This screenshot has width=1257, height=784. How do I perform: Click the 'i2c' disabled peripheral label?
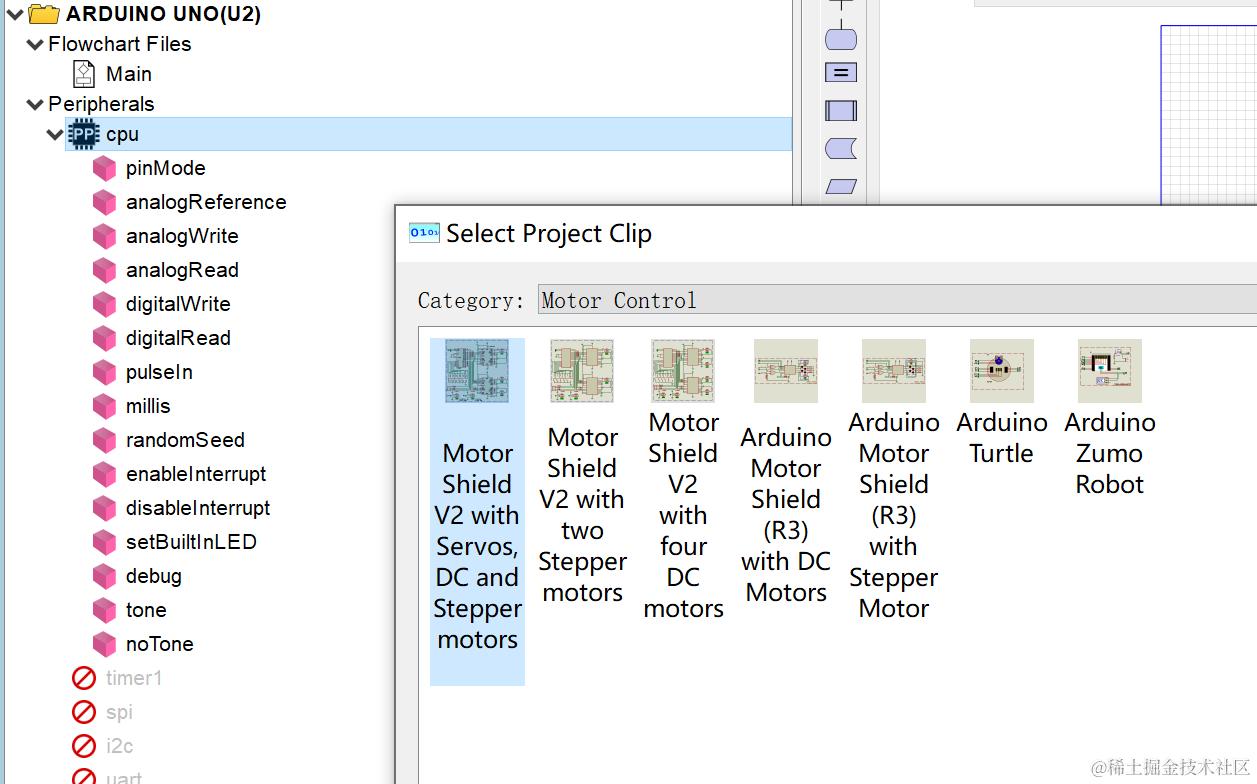(x=119, y=746)
